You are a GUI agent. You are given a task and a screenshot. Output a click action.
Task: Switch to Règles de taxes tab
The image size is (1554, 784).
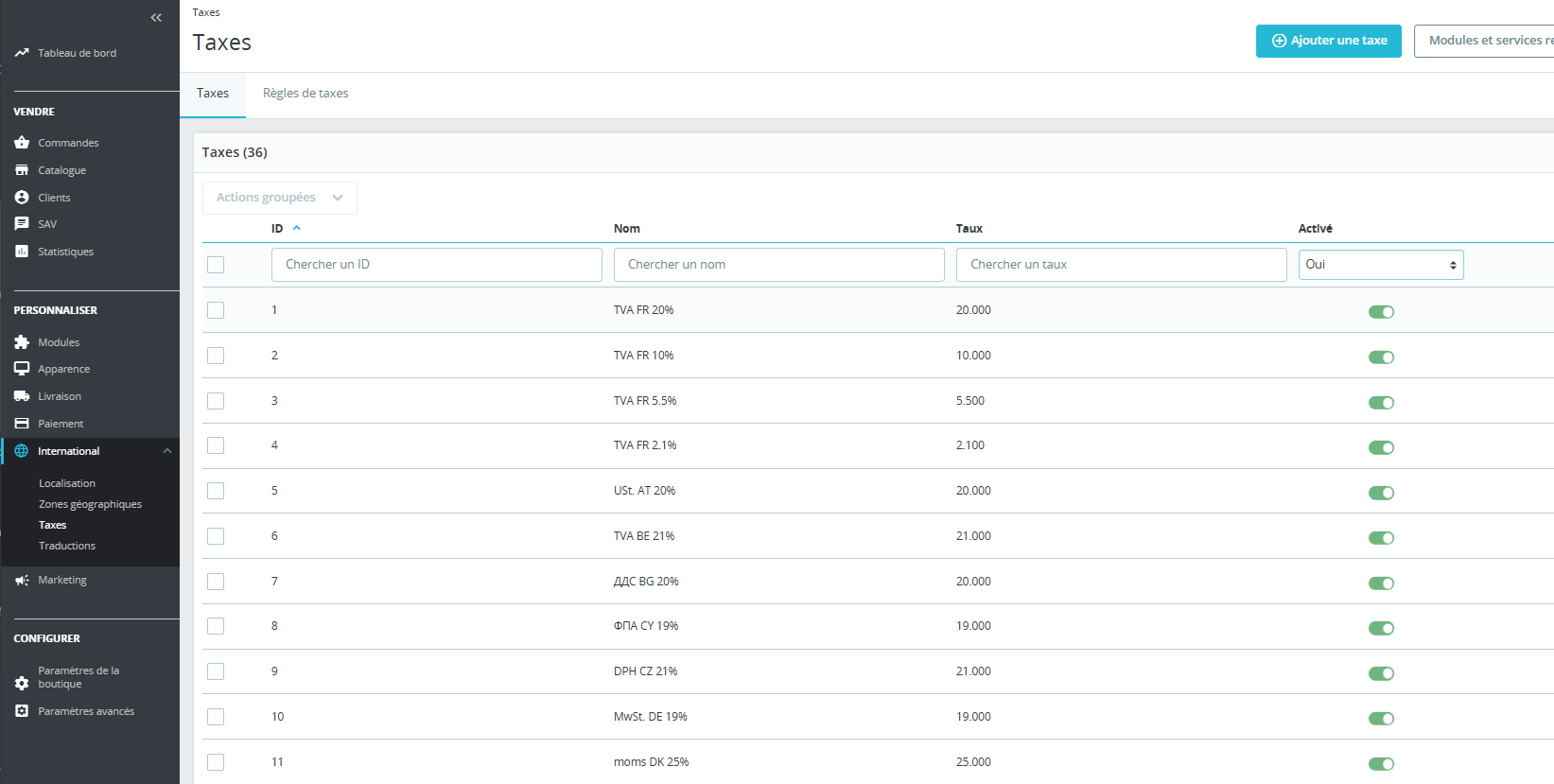coord(306,94)
